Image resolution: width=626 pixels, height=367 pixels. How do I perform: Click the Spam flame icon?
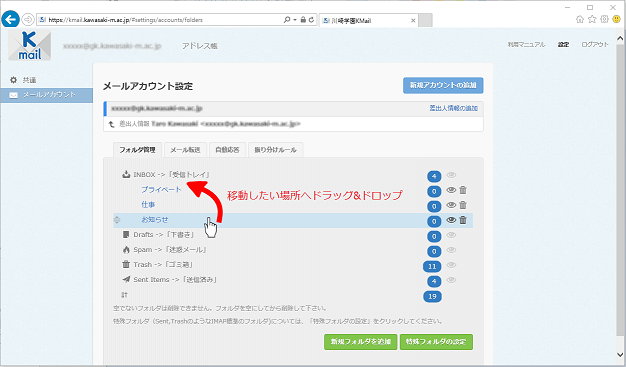point(126,250)
